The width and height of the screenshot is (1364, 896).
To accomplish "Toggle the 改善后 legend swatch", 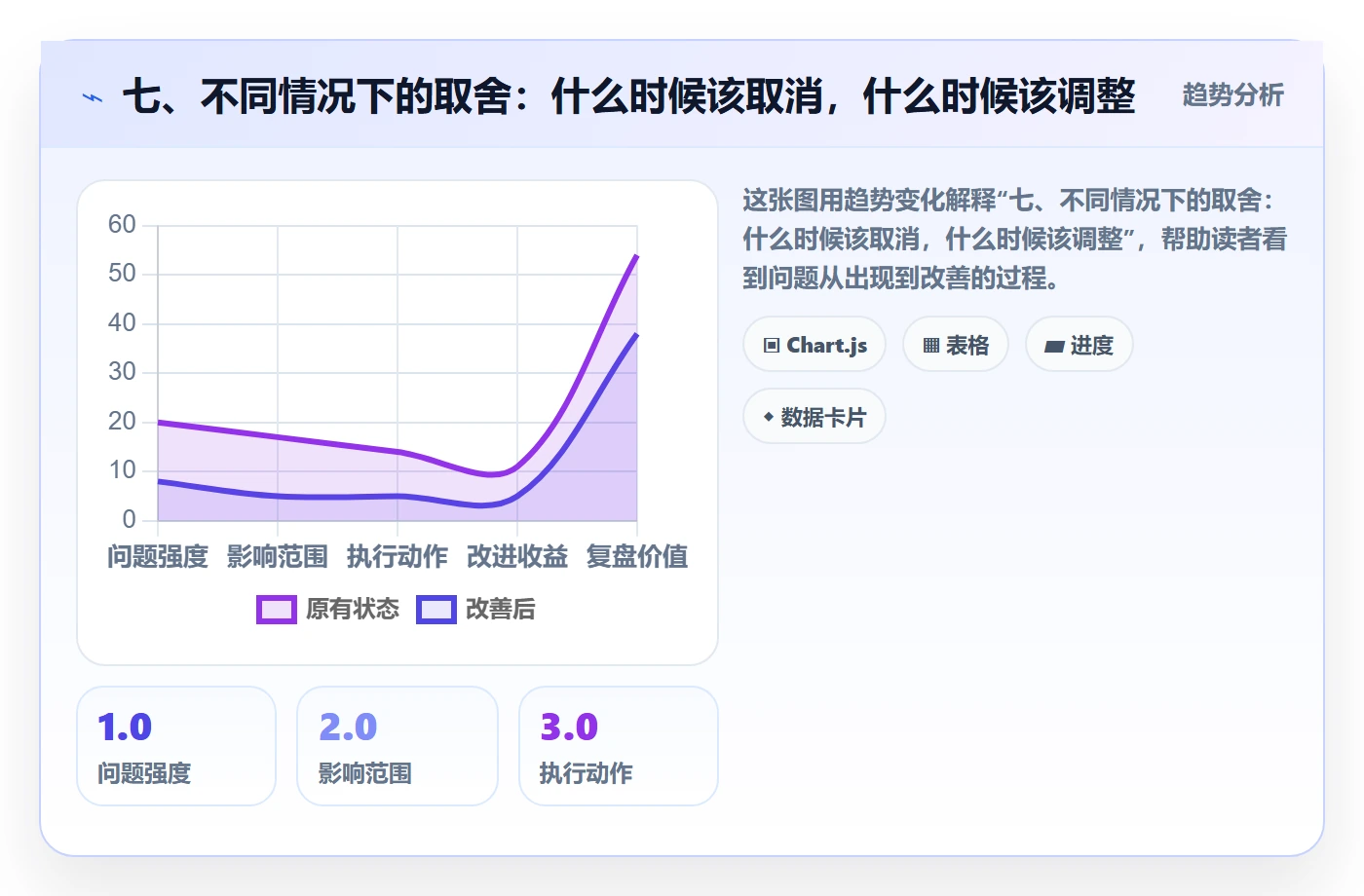I will pos(436,610).
